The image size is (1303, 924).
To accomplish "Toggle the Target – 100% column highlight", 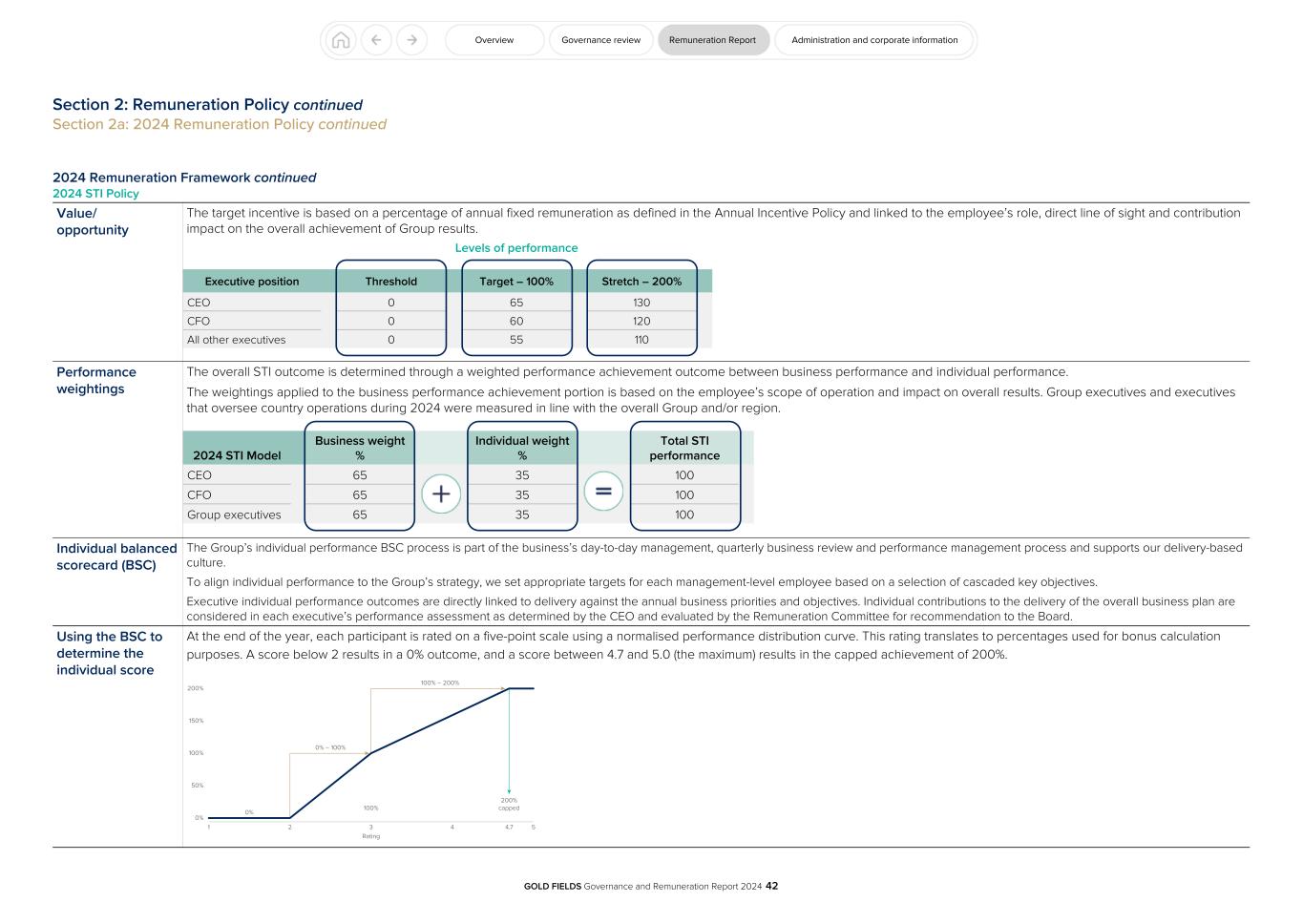I will [516, 281].
